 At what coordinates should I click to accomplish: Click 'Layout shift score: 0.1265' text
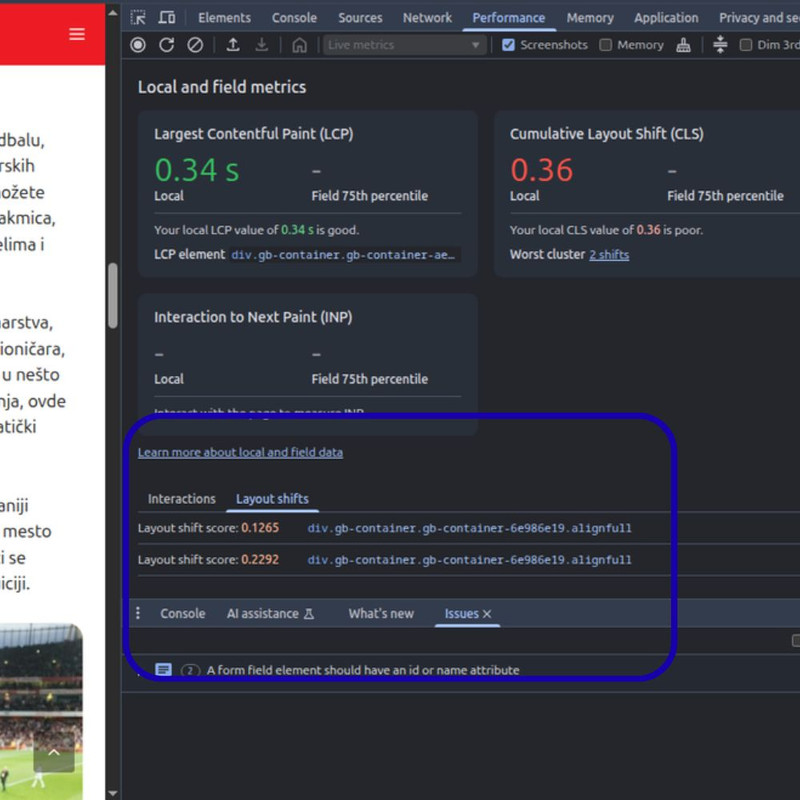point(208,528)
